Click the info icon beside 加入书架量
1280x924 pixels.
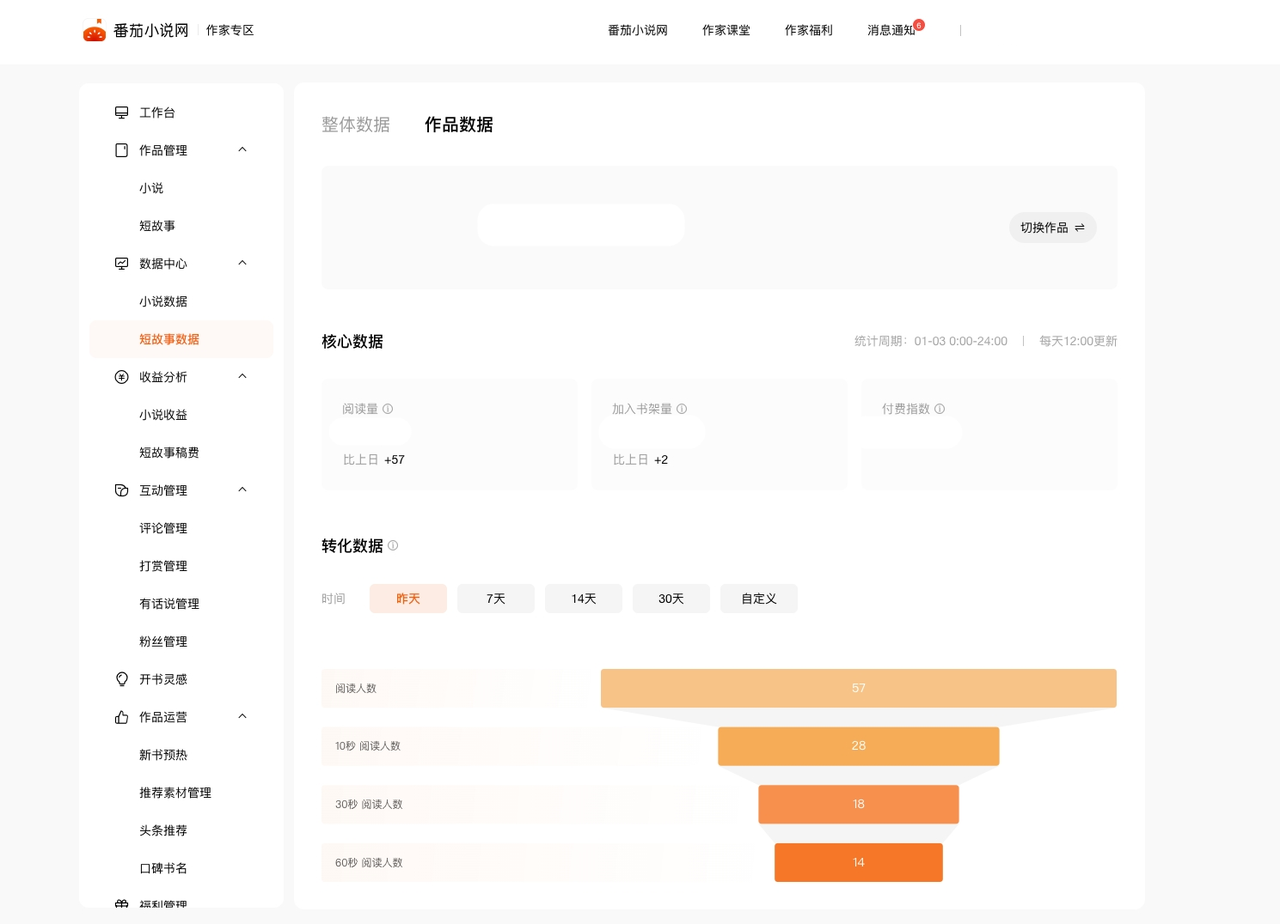[682, 409]
